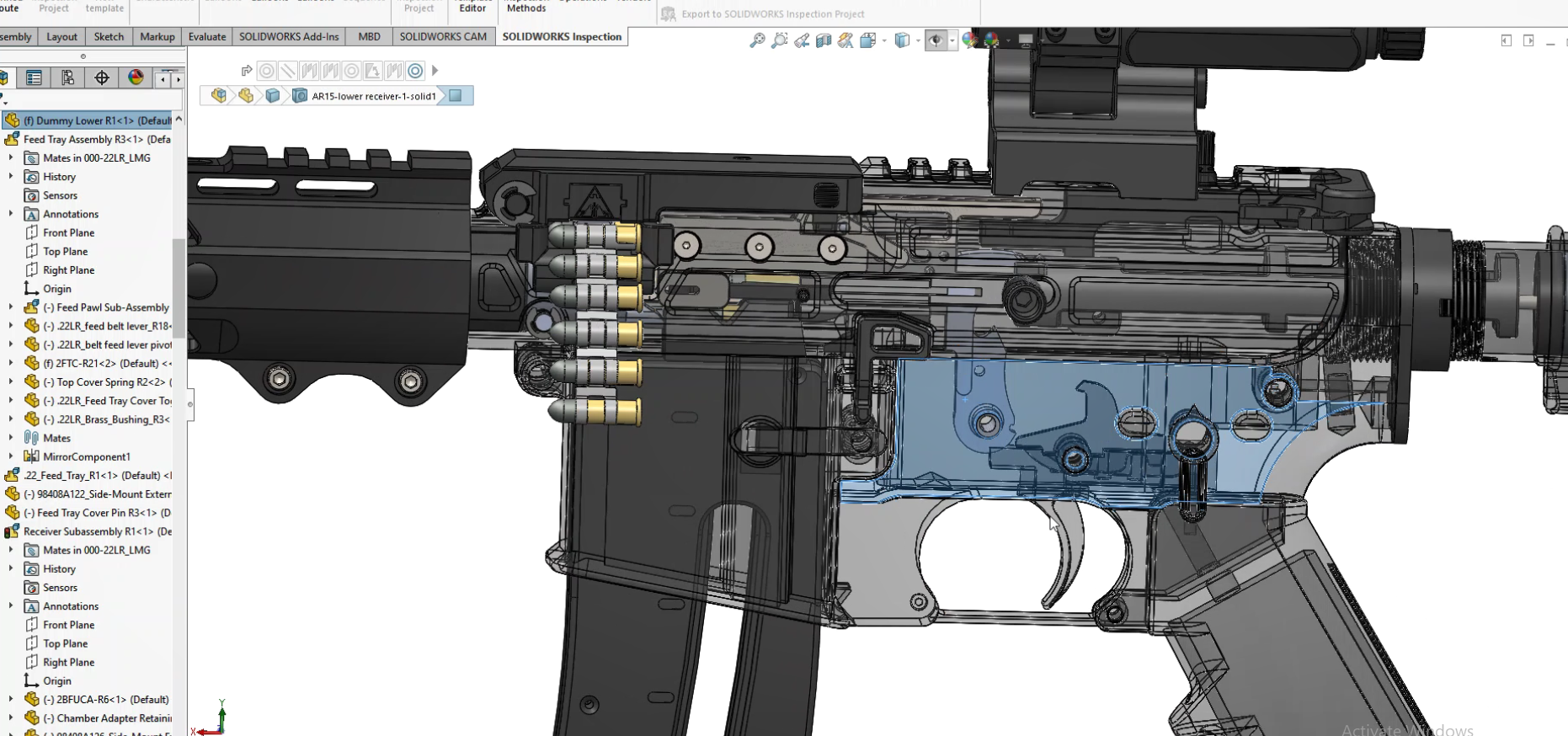Switch to the Layout tab
1568x736 pixels.
[61, 37]
